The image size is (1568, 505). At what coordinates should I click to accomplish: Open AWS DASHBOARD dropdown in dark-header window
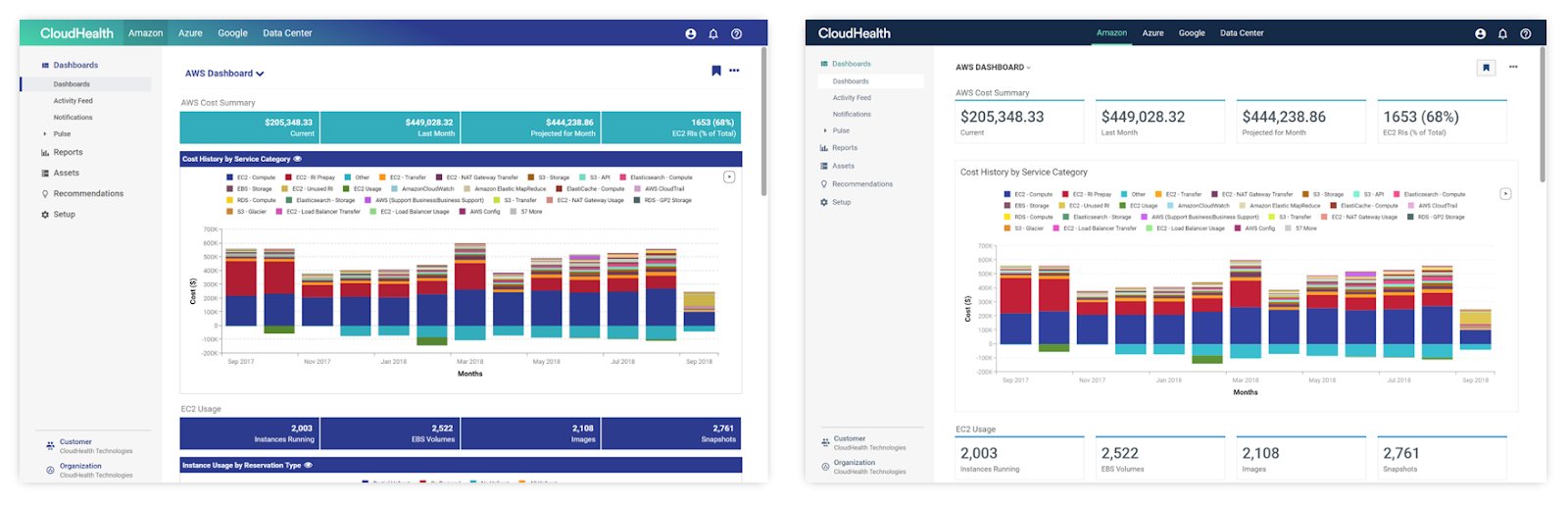click(993, 68)
